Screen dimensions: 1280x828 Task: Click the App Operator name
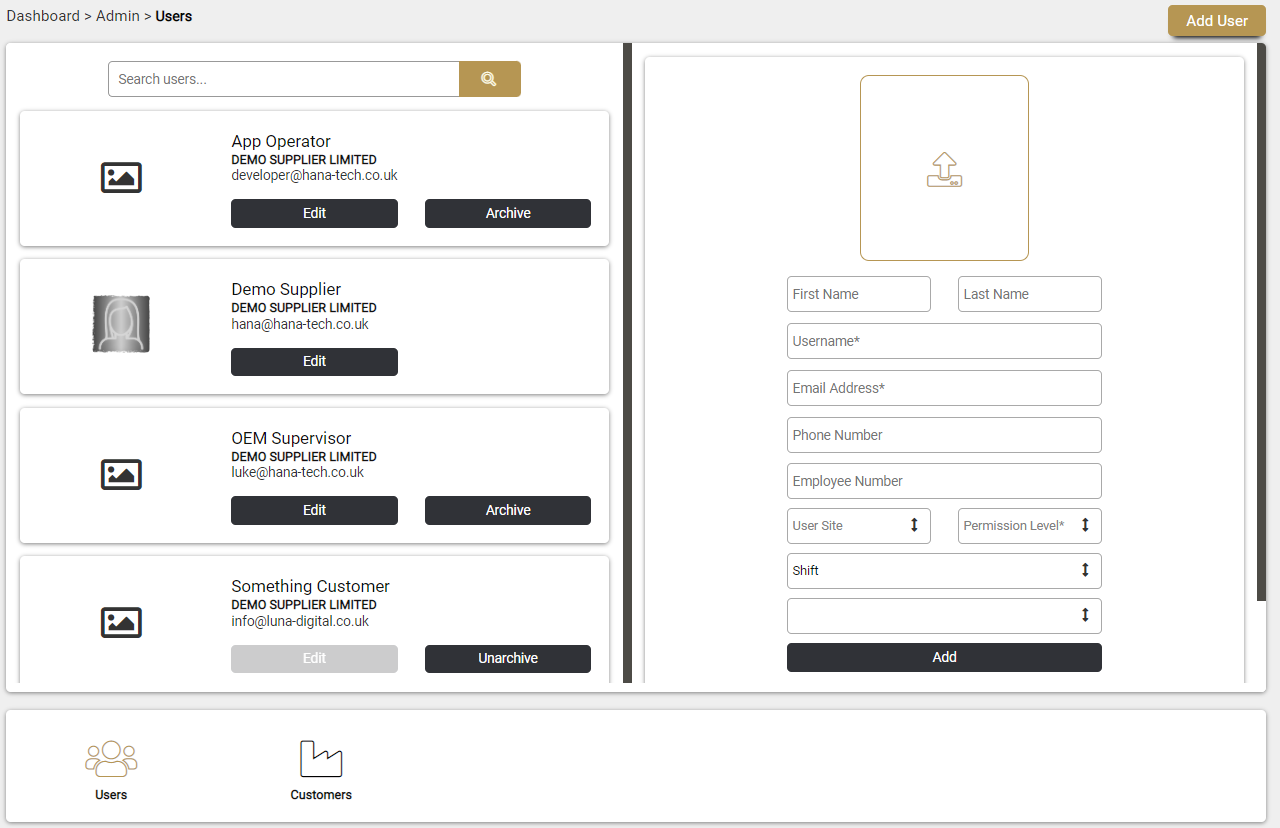(x=281, y=141)
